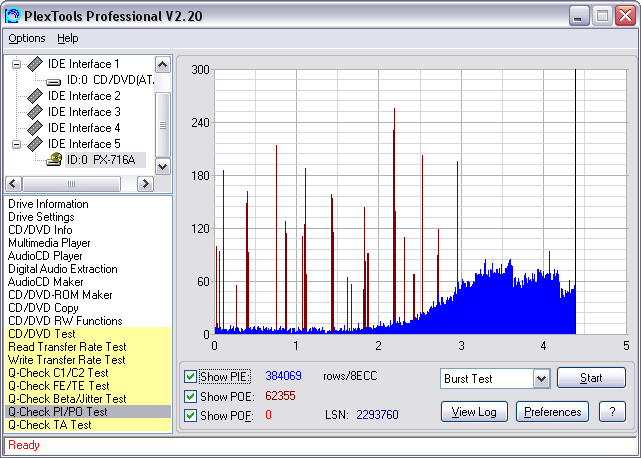641x458 pixels.
Task: Click the View Log button
Action: tap(474, 412)
